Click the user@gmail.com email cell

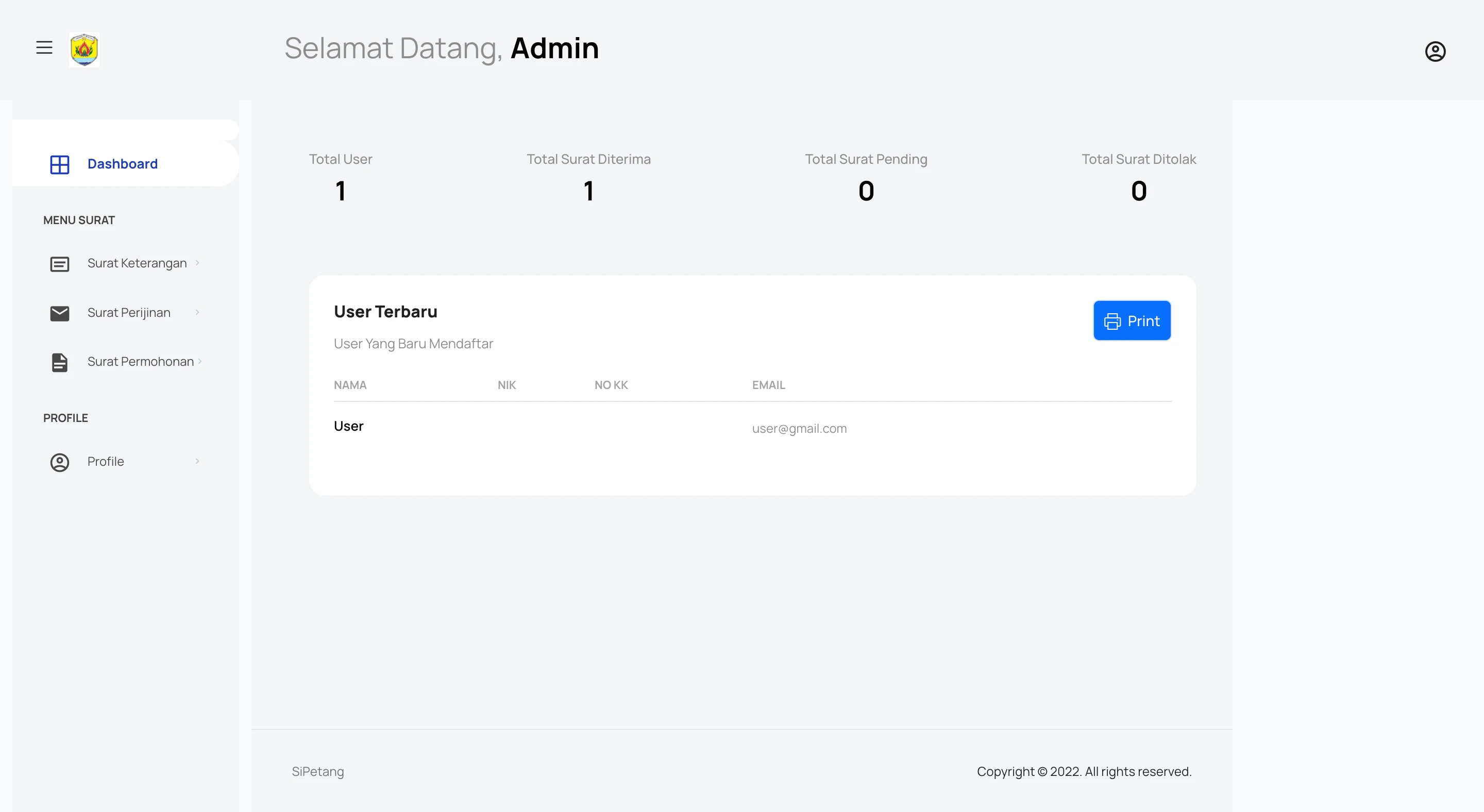(799, 429)
